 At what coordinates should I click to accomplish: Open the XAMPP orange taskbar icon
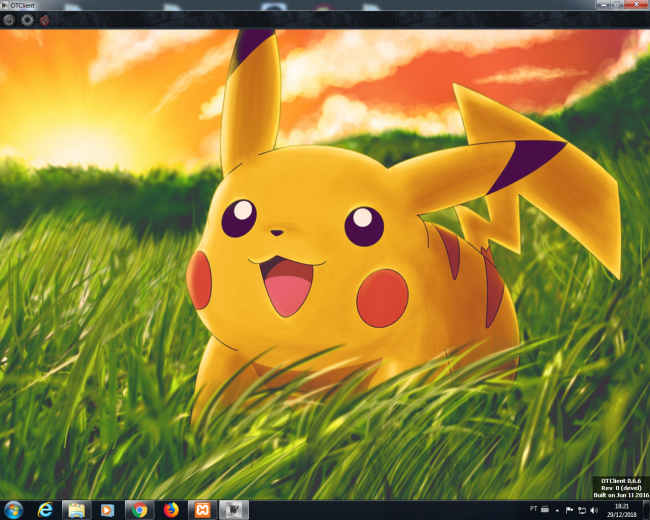202,510
